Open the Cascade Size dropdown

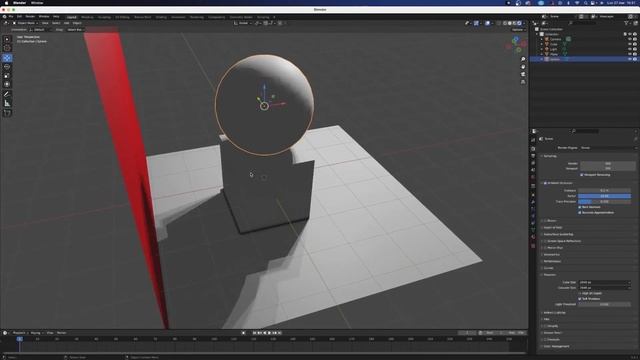pyautogui.click(x=604, y=288)
